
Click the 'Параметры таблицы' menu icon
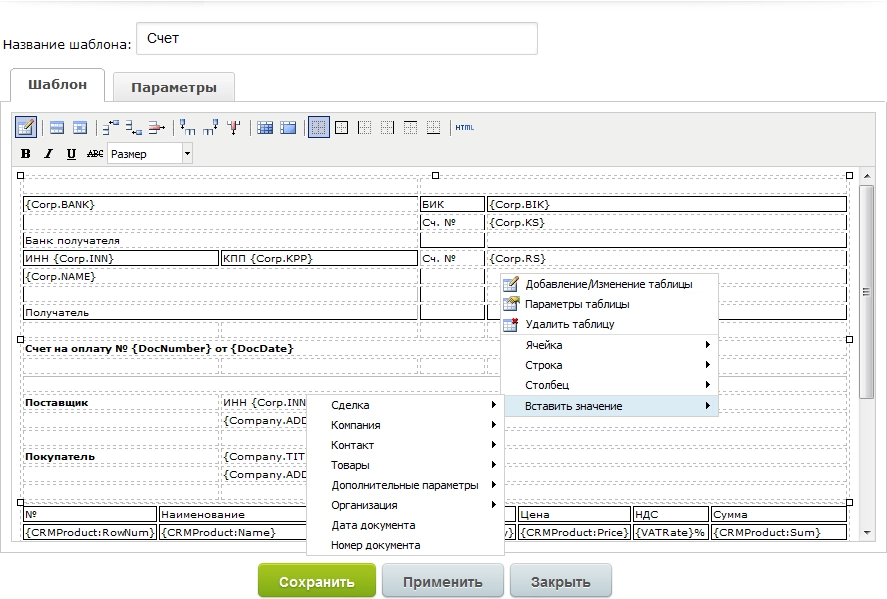511,304
